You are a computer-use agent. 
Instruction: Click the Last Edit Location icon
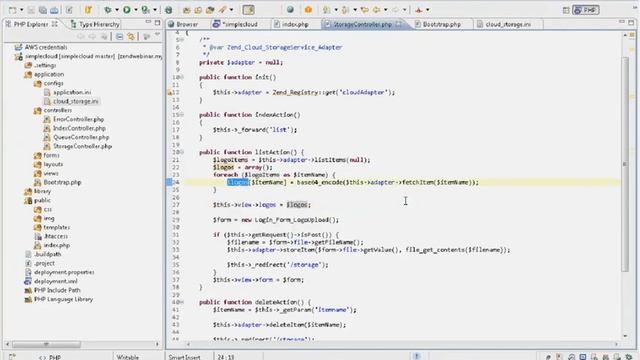coord(364,10)
